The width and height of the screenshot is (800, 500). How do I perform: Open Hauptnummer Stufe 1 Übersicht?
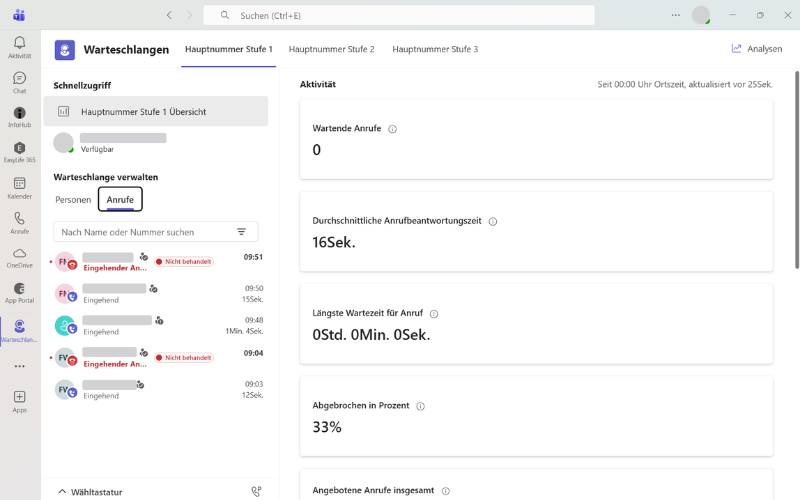(x=156, y=111)
